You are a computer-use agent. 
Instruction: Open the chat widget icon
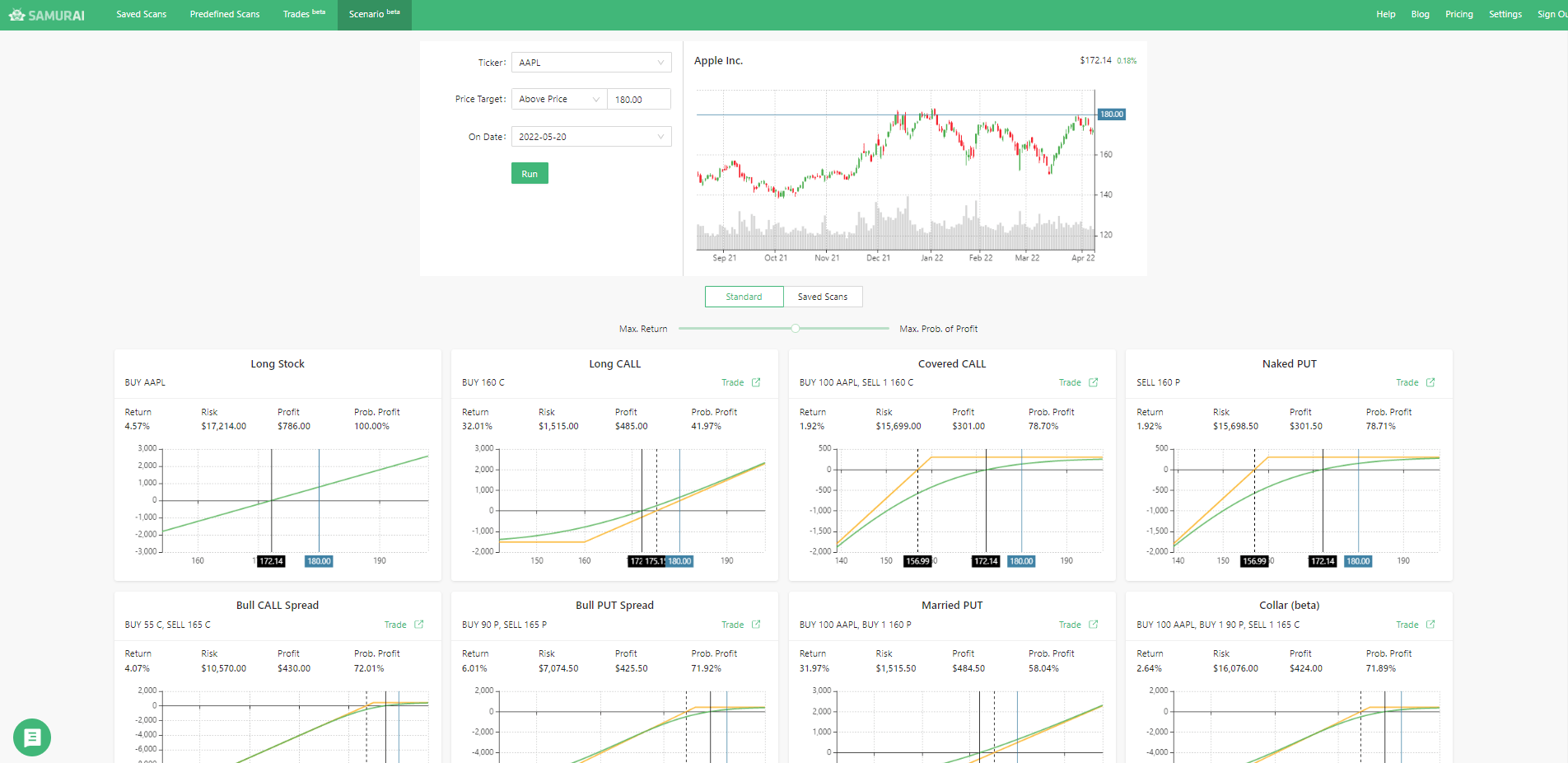[32, 737]
